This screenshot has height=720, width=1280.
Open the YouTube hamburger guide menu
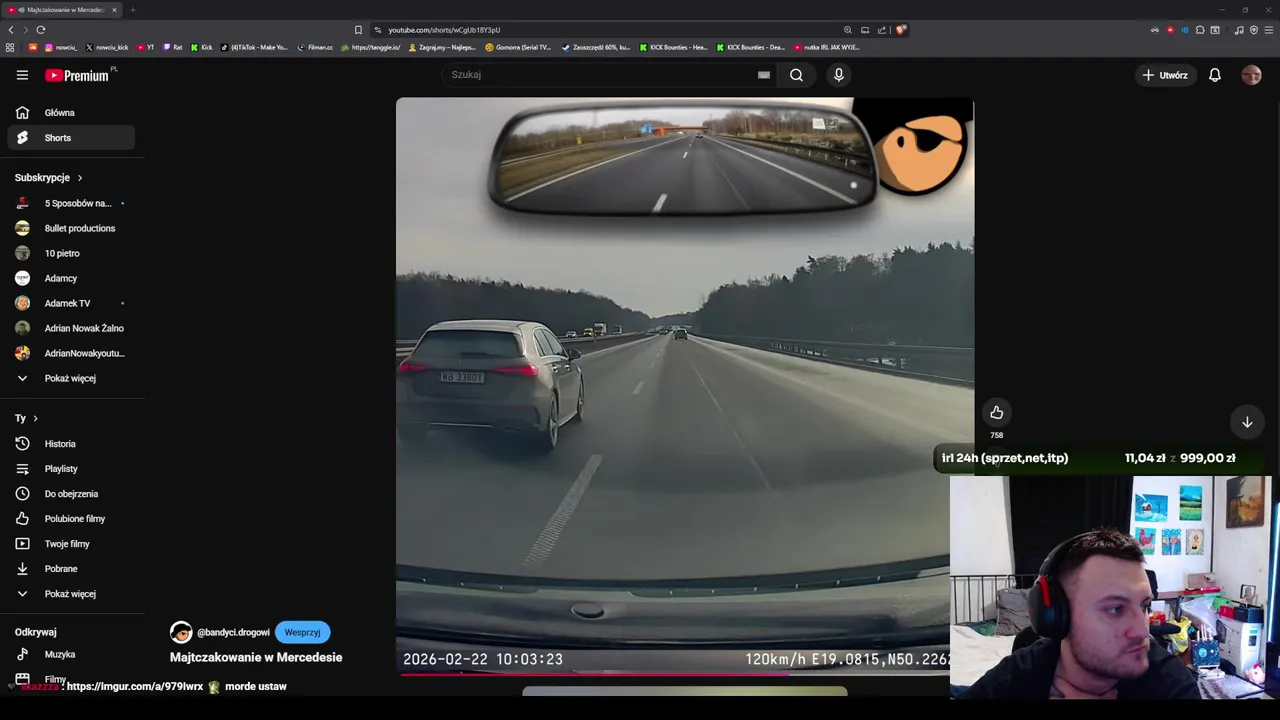tap(22, 75)
